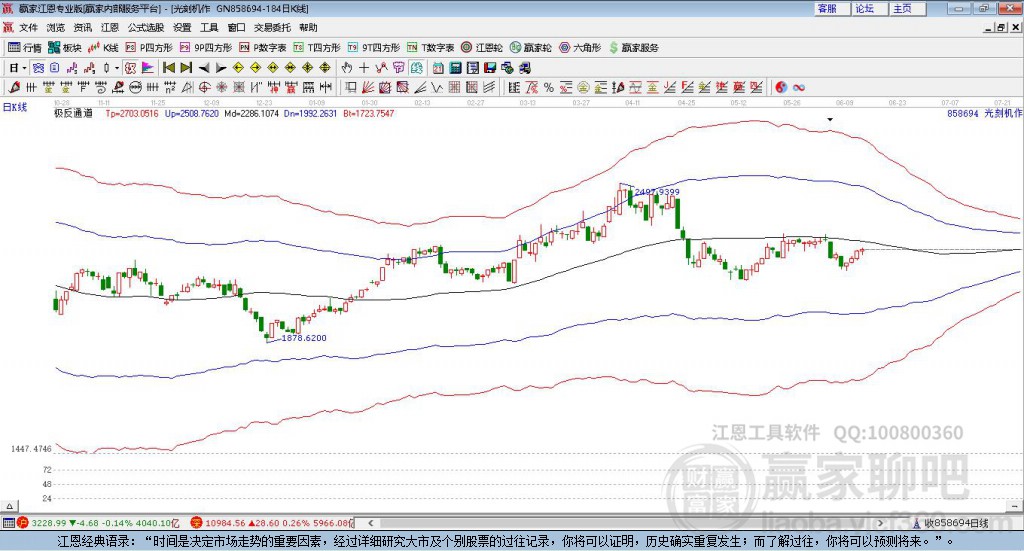Open the 资讯 menu
This screenshot has height=551, width=1024.
[83, 27]
